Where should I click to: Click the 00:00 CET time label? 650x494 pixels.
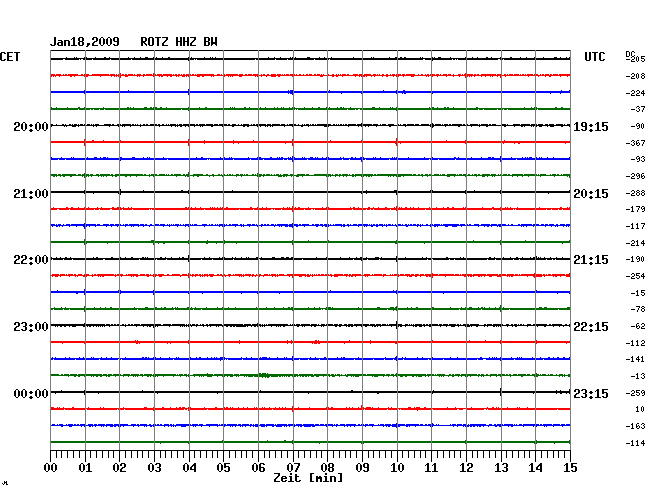31,393
